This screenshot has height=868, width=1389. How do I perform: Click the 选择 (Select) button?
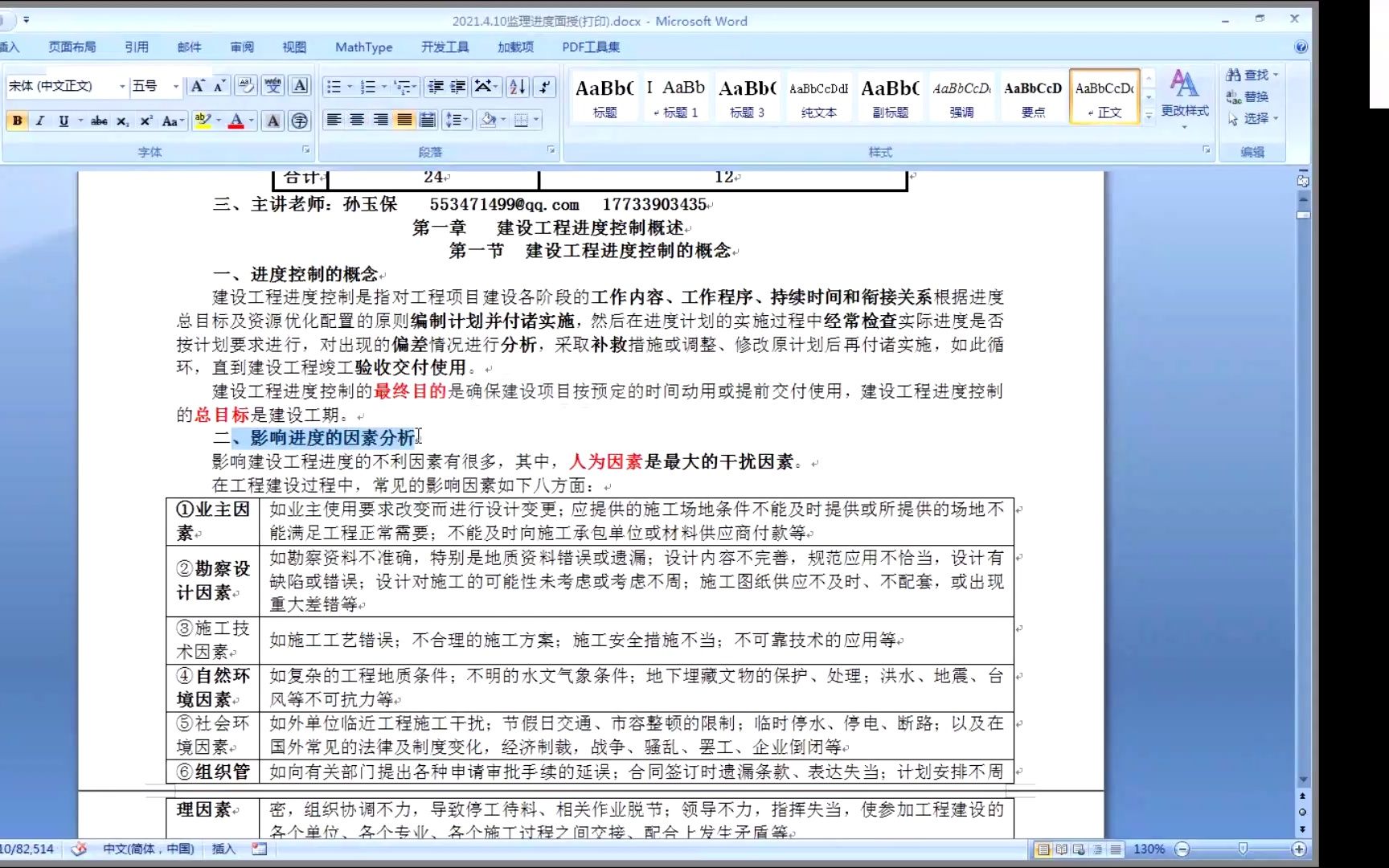(x=1252, y=119)
